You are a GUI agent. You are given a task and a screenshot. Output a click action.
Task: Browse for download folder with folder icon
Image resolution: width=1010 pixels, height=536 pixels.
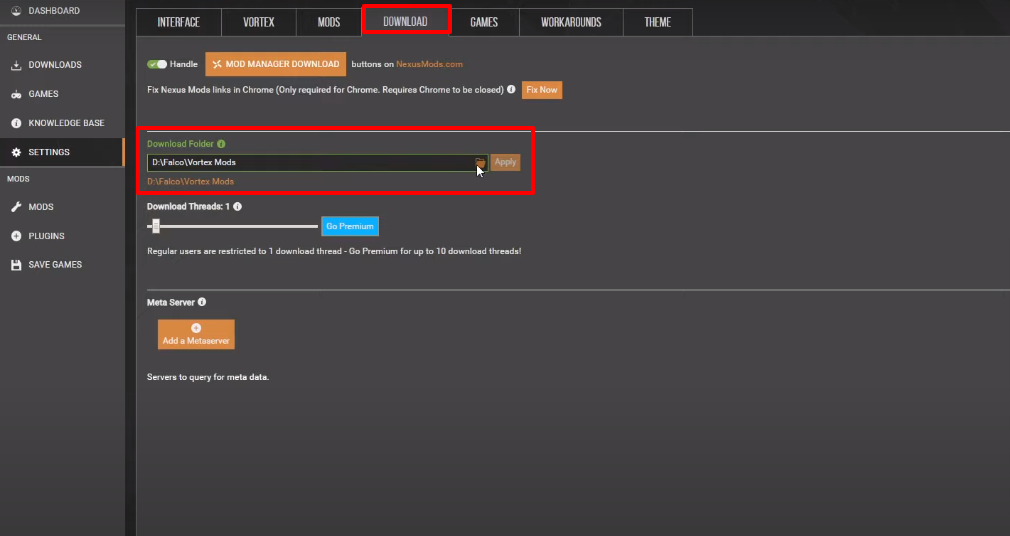(x=481, y=162)
